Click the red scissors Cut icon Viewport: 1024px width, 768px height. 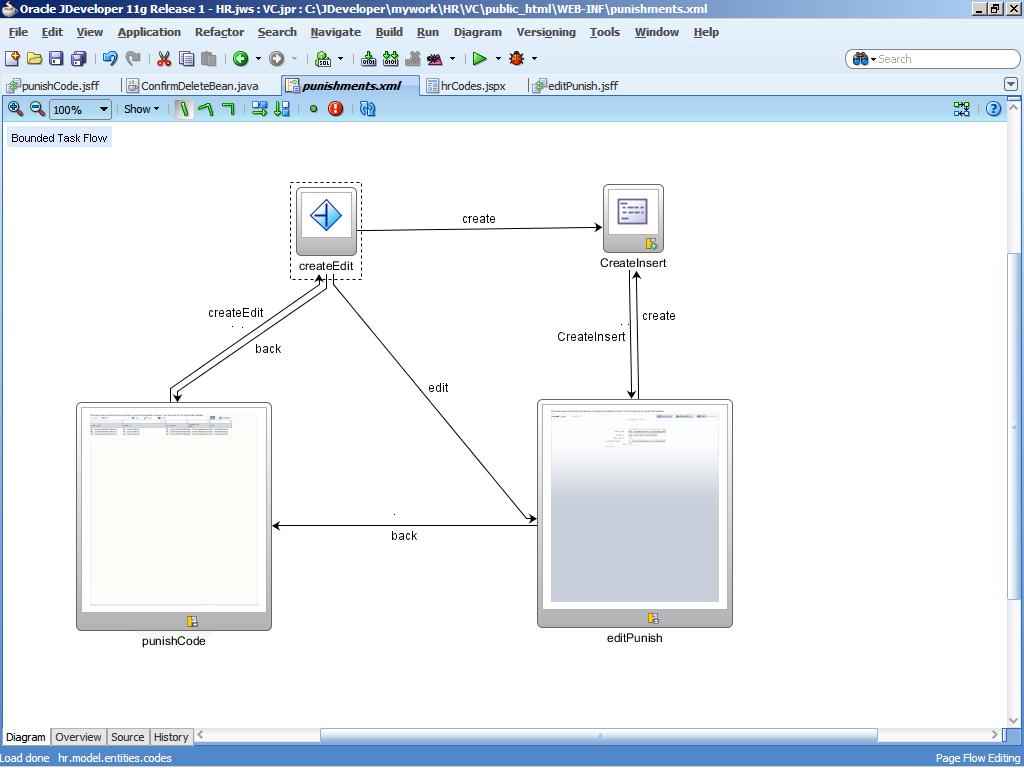tap(164, 59)
